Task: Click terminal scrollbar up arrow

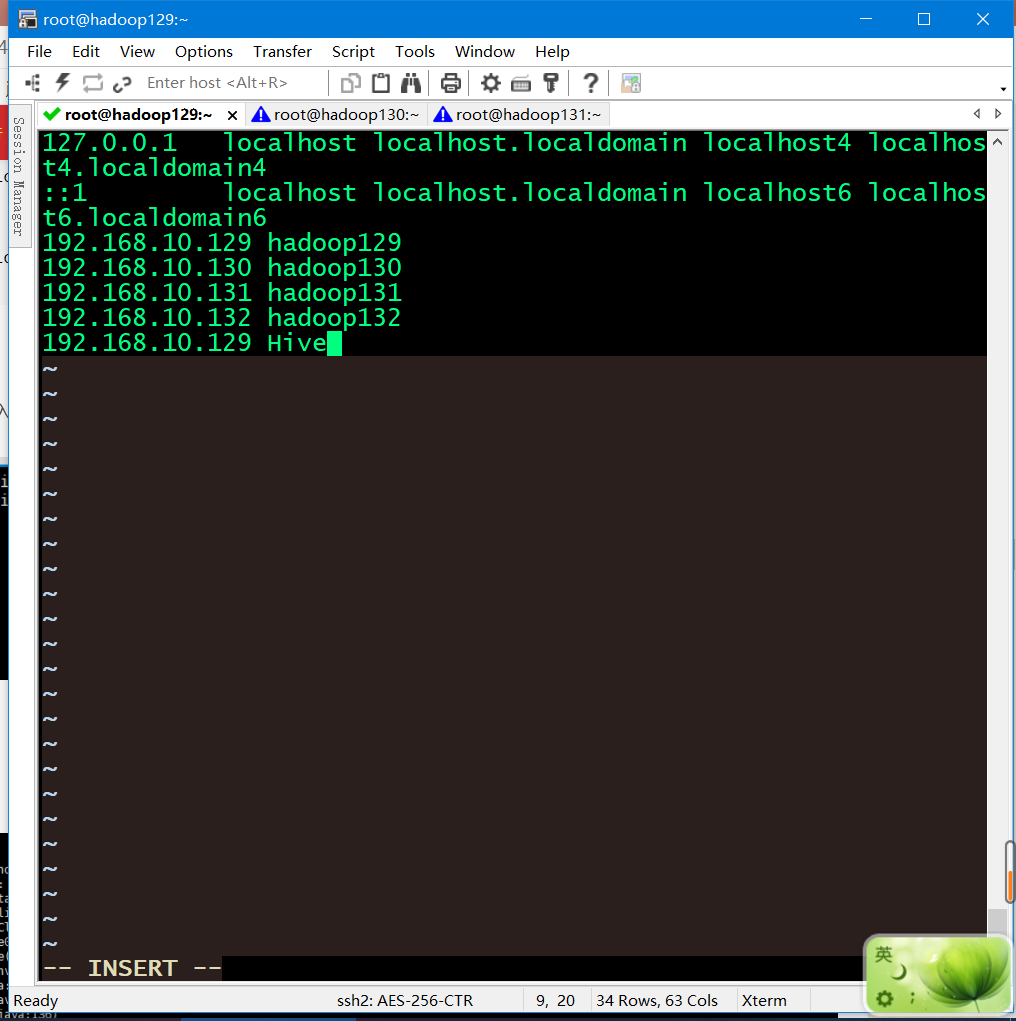Action: tap(997, 141)
